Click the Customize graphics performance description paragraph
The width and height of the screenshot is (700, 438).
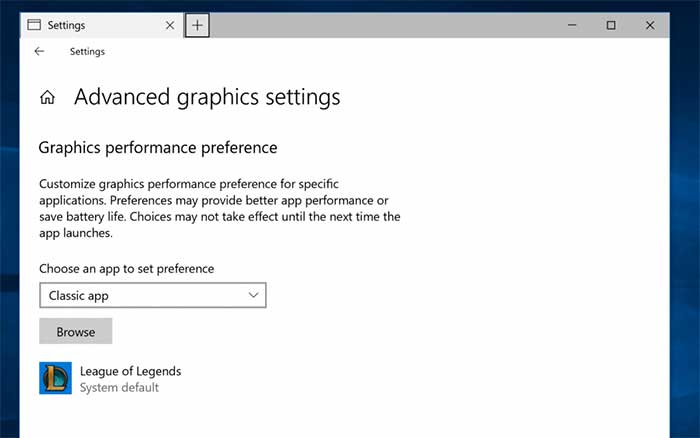coord(219,209)
